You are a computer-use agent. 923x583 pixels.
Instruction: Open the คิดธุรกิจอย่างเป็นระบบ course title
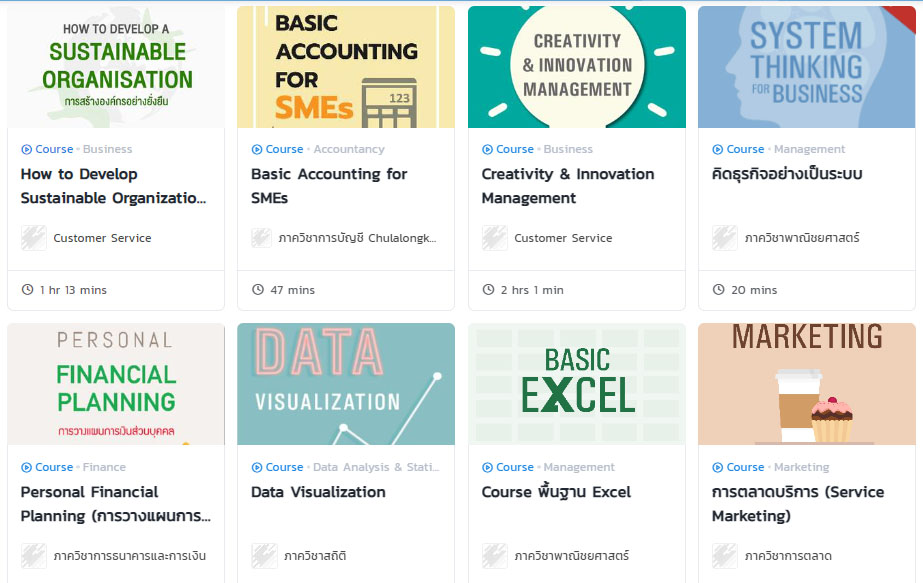tap(787, 174)
